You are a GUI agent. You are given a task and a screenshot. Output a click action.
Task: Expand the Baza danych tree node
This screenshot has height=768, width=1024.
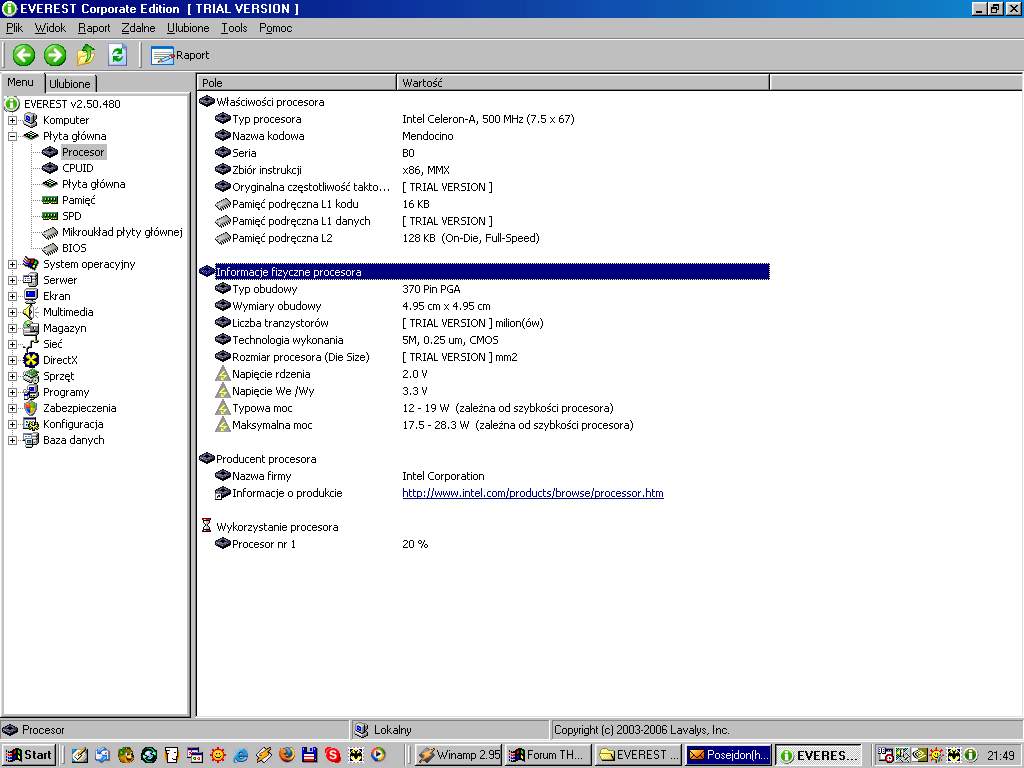(x=12, y=440)
